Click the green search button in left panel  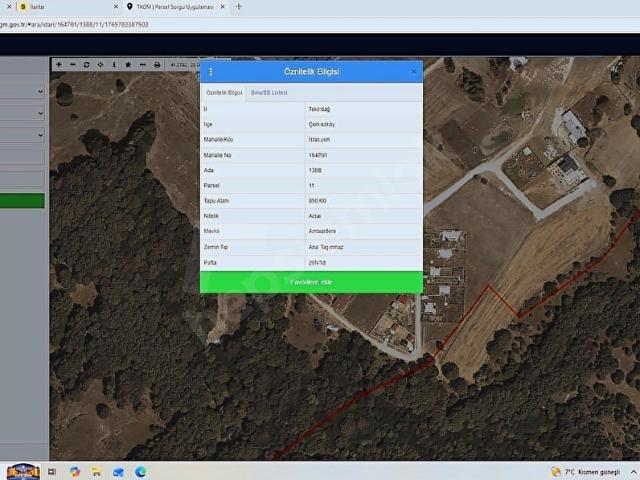click(22, 201)
